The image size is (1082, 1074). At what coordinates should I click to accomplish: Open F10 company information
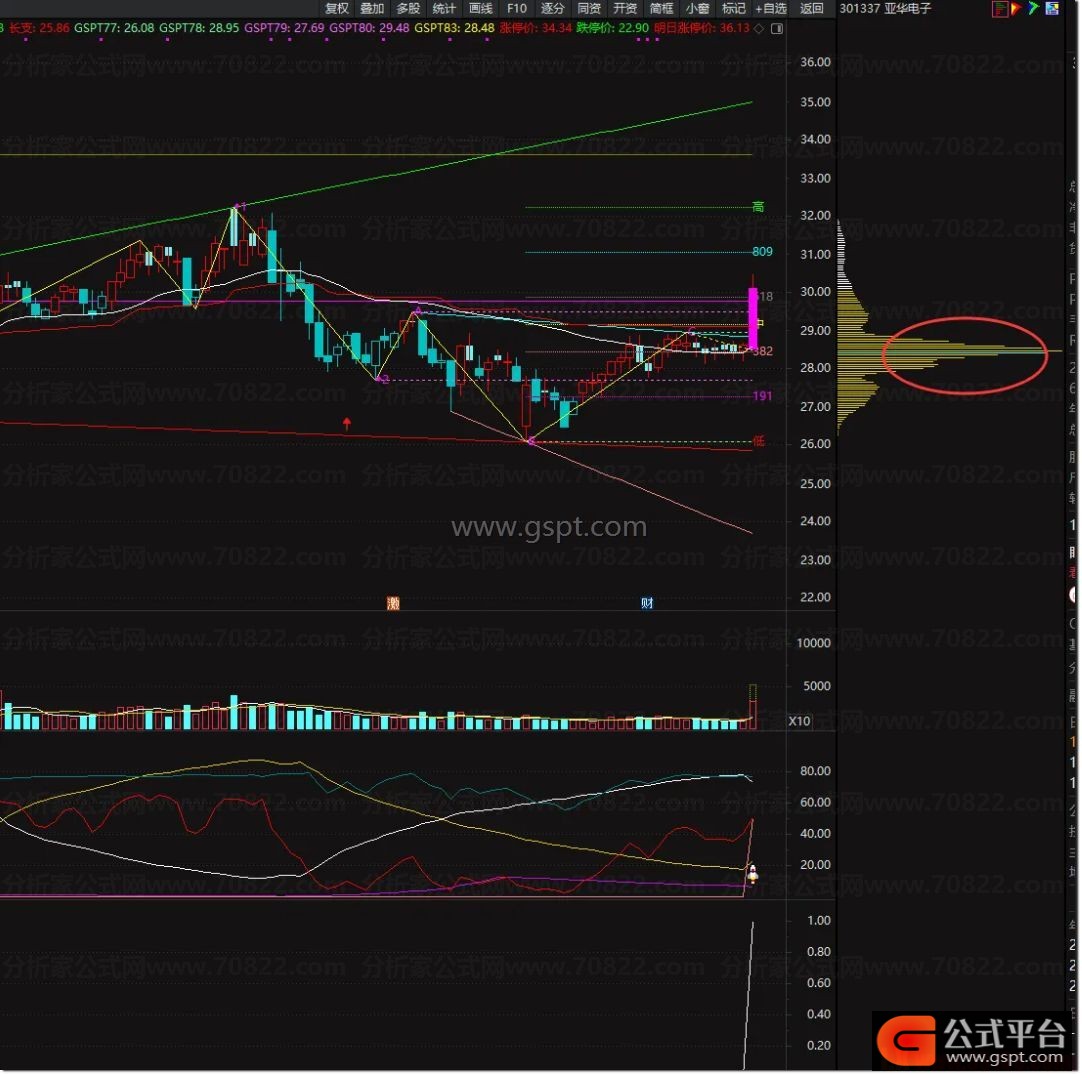tap(516, 9)
